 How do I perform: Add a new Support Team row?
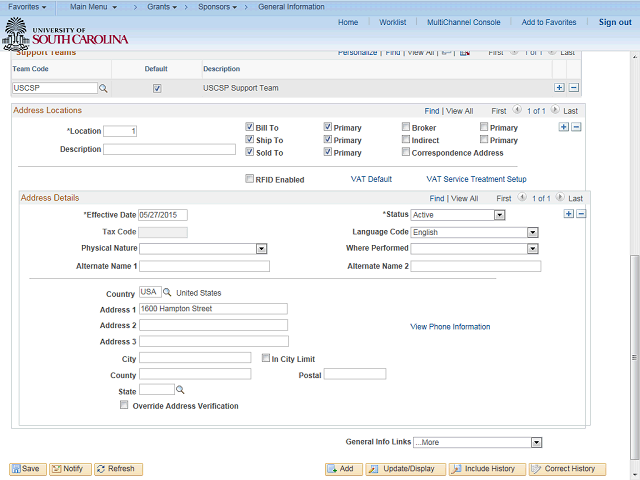559,89
